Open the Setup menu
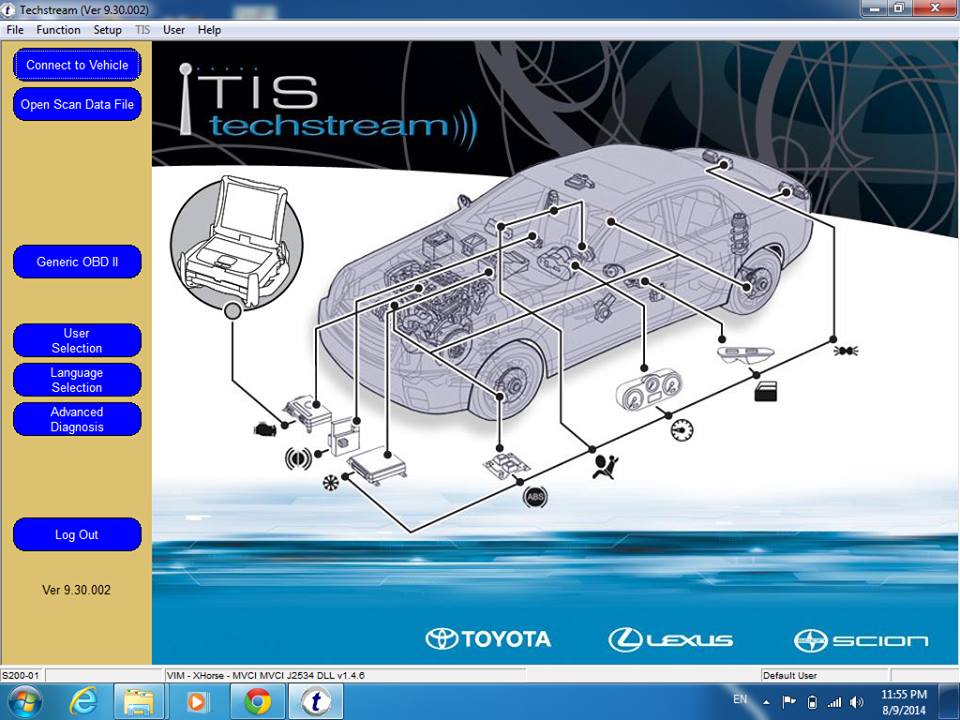 click(107, 30)
